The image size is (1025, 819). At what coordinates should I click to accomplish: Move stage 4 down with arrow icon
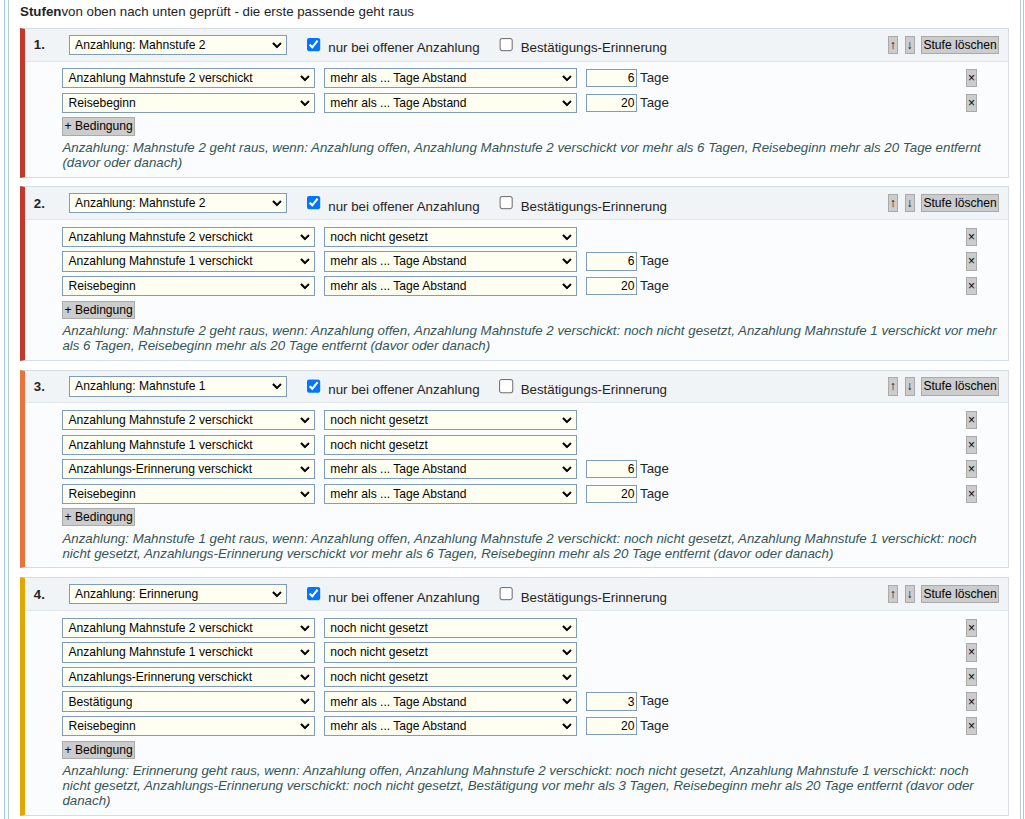point(909,594)
